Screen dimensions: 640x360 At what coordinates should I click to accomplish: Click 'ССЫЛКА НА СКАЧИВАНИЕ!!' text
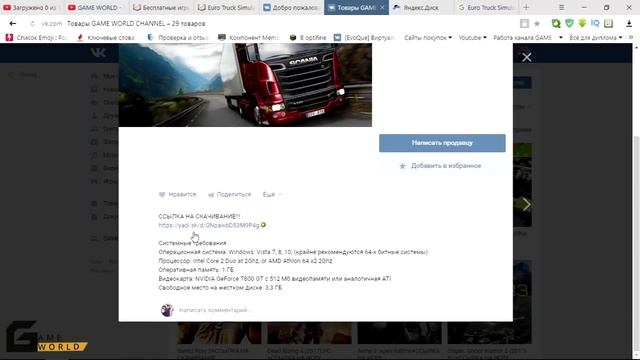199,216
